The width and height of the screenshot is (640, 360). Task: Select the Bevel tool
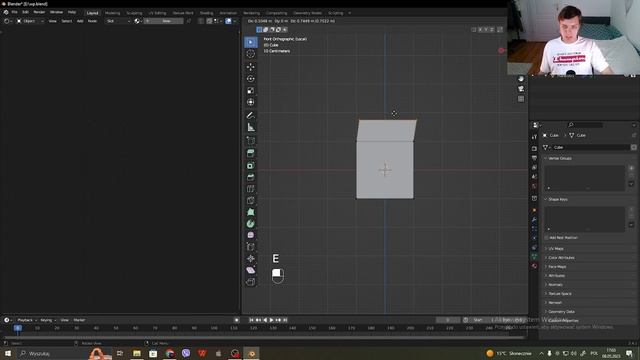251,177
